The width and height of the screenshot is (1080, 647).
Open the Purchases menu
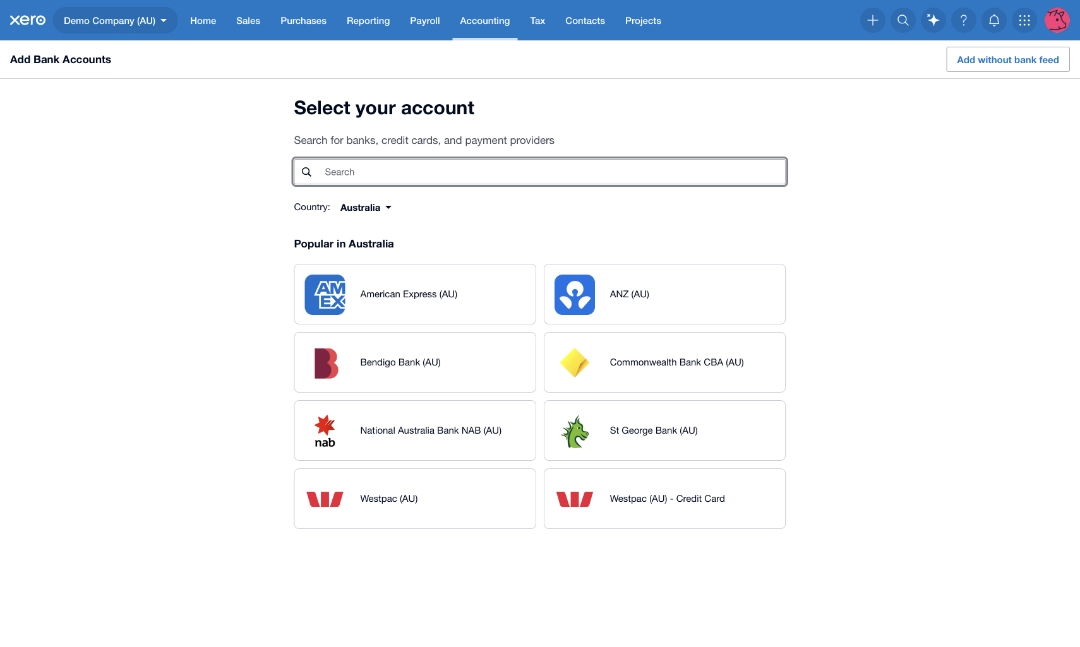303,21
